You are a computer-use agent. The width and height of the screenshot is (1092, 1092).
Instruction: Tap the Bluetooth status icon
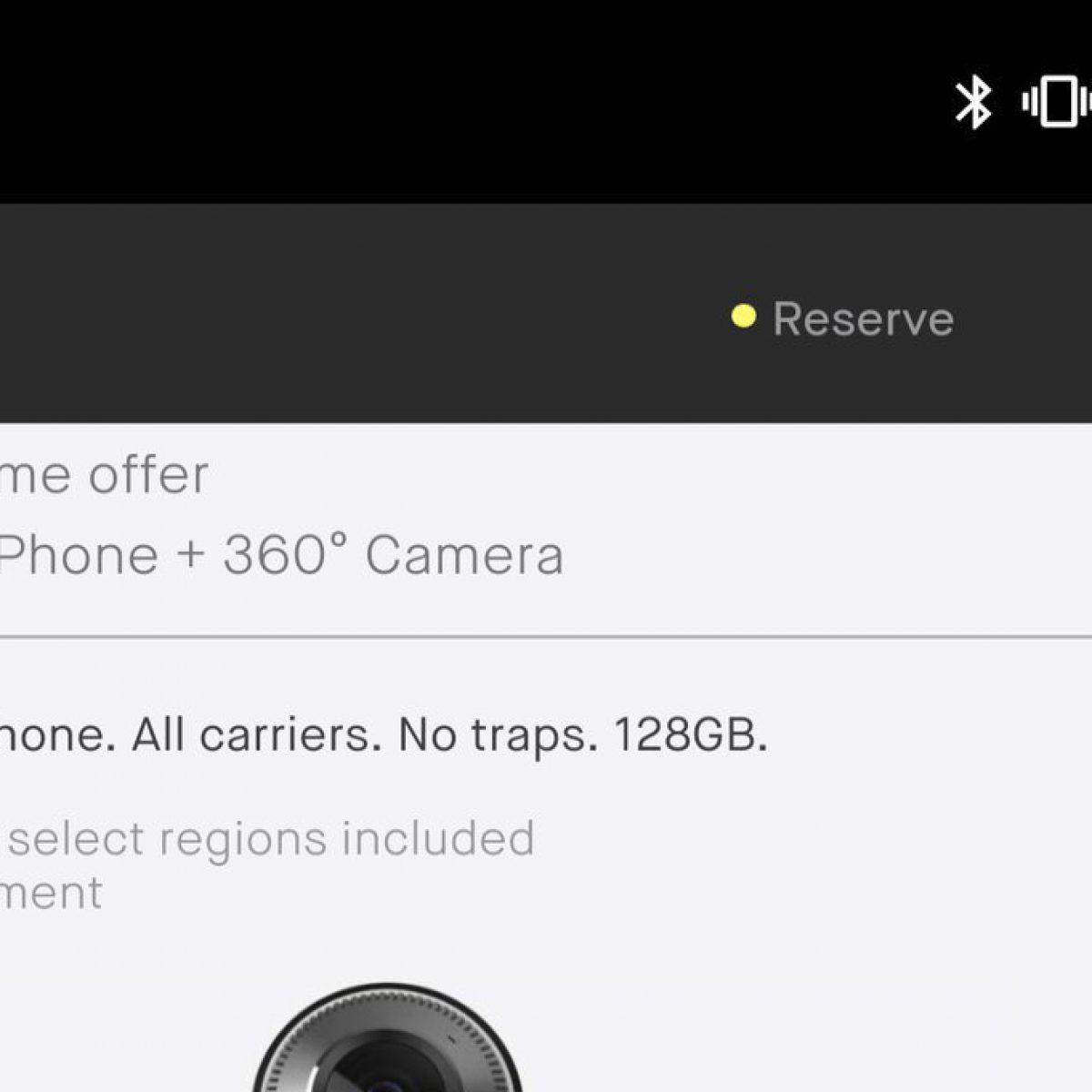[973, 102]
